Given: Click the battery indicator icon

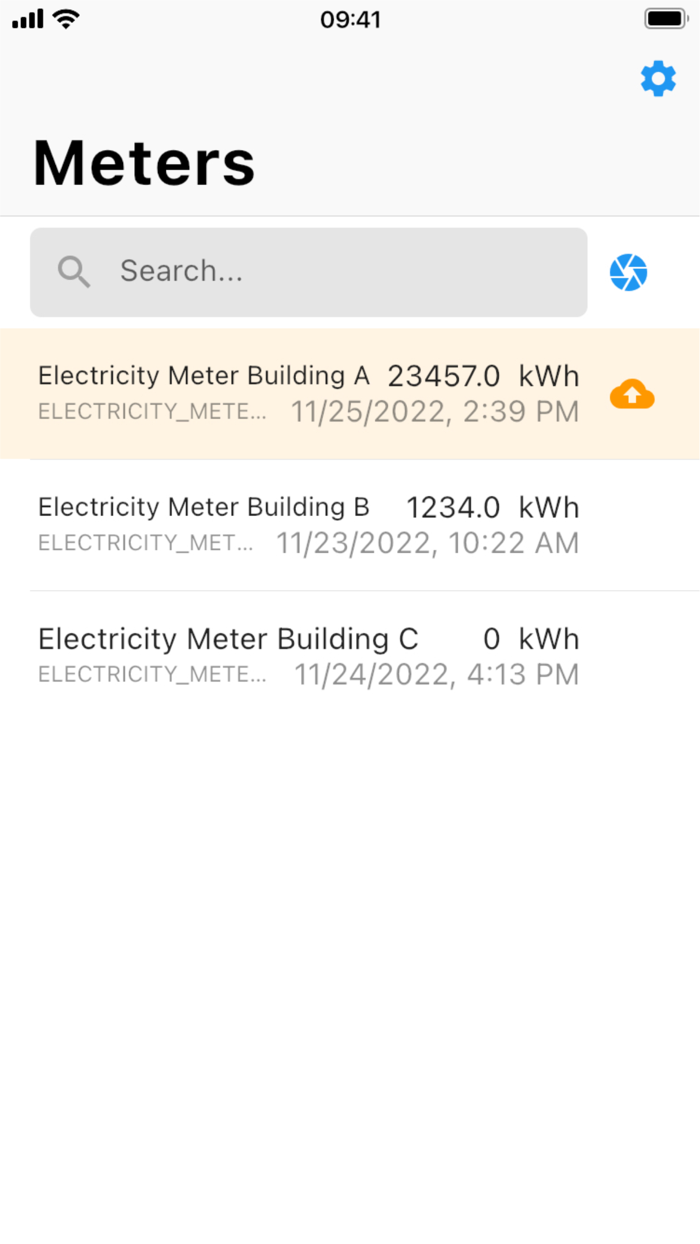Looking at the screenshot, I should (x=664, y=18).
